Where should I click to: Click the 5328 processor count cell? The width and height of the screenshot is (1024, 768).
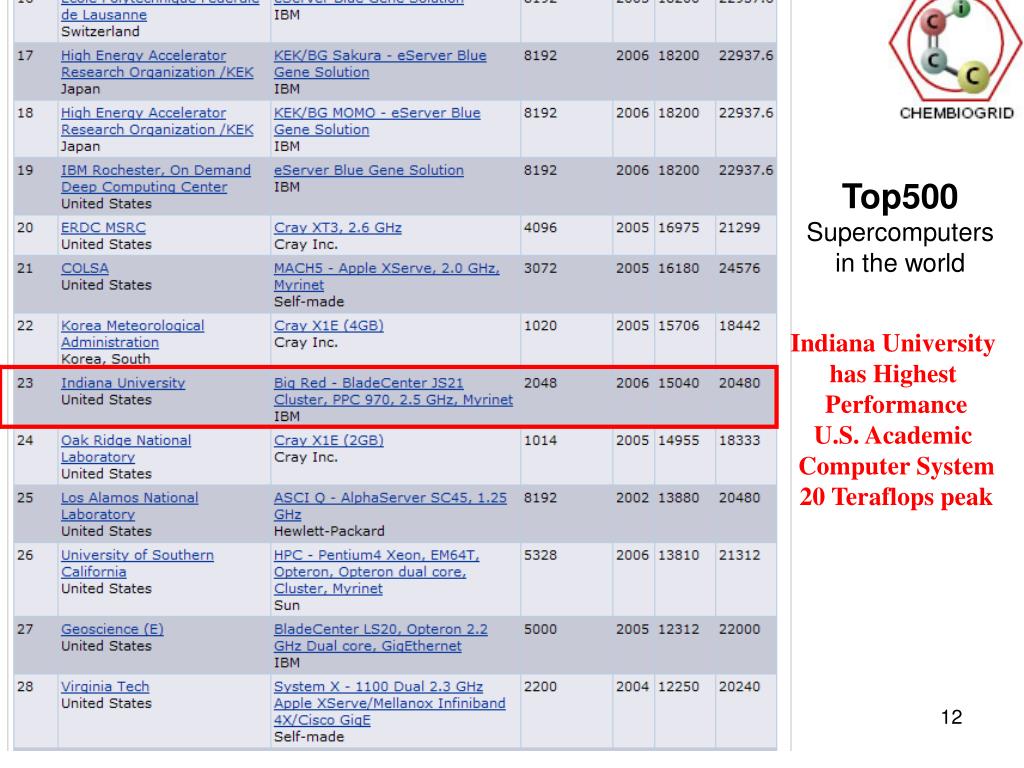540,555
